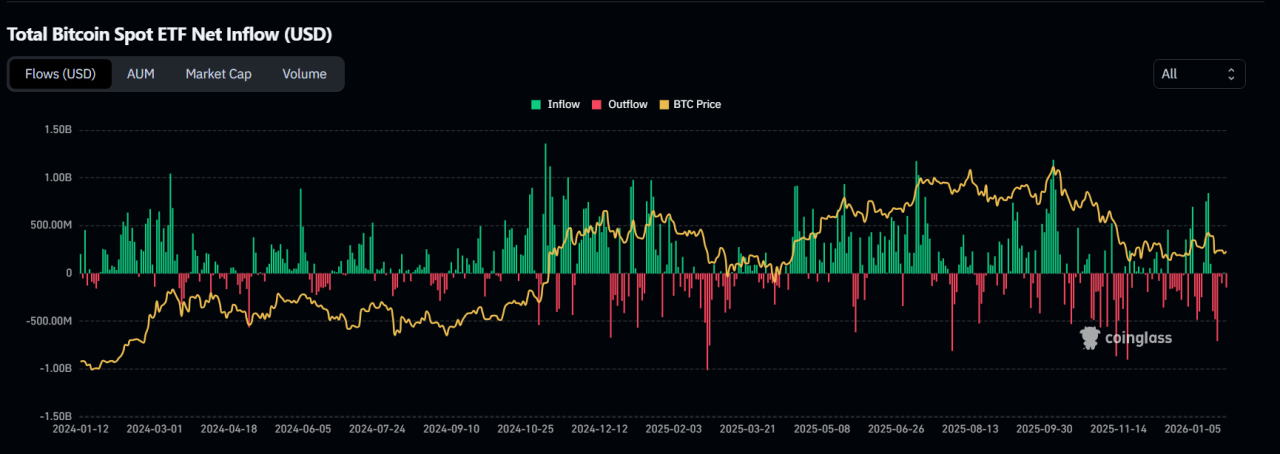The height and width of the screenshot is (454, 1280).
Task: Click the coinglass watermark text
Action: click(x=1138, y=338)
